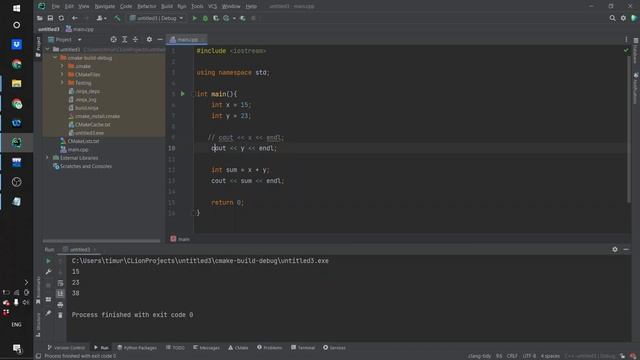Screen dimensions: 640x360
Task: Start debugging with the green bug icon
Action: click(x=205, y=18)
